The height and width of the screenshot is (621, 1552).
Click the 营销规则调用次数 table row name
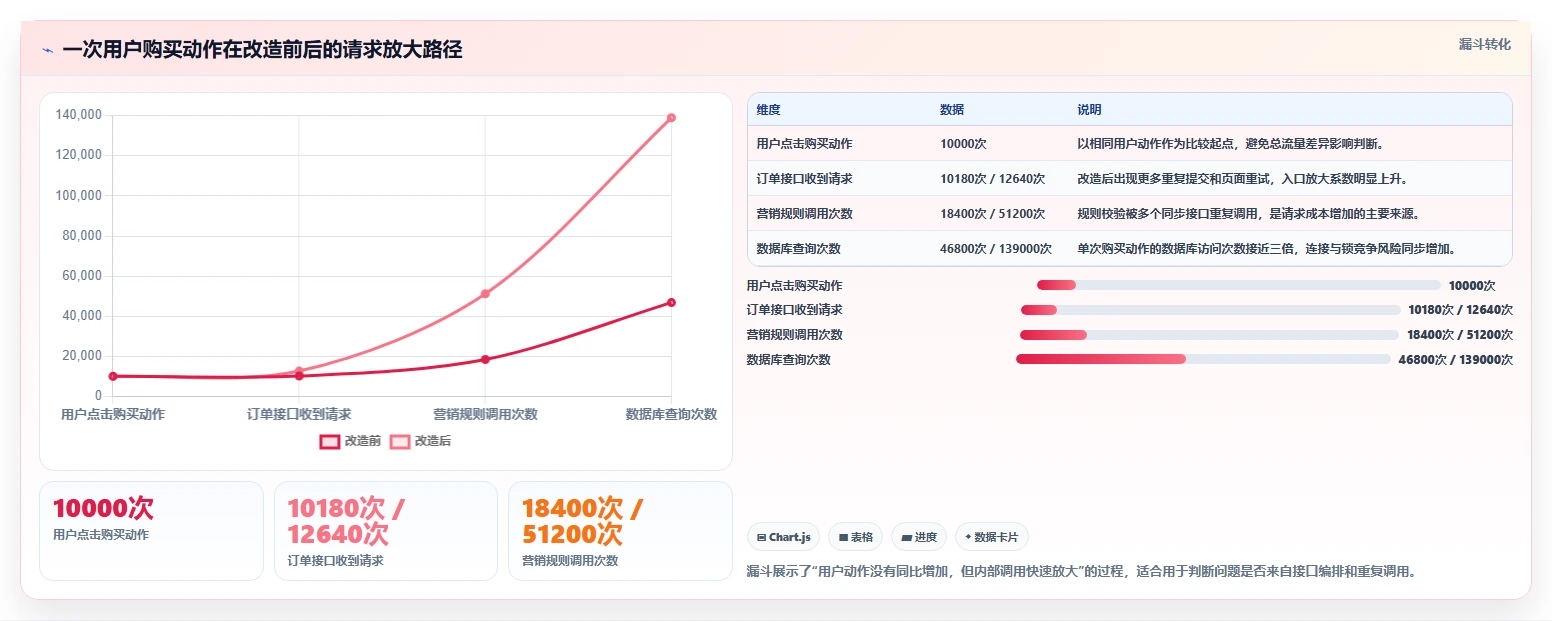coord(805,214)
